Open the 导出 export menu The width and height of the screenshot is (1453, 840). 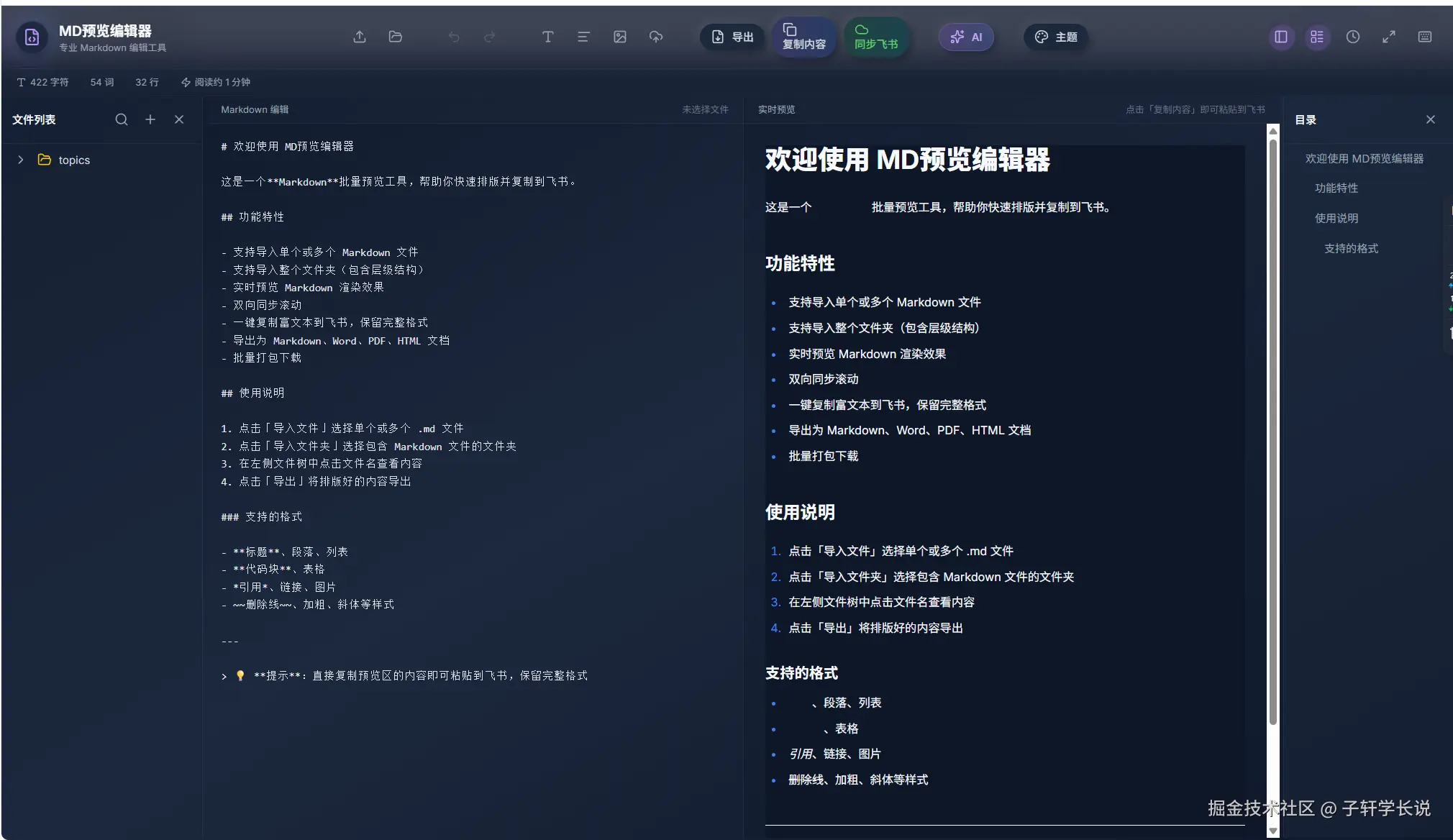tap(732, 37)
